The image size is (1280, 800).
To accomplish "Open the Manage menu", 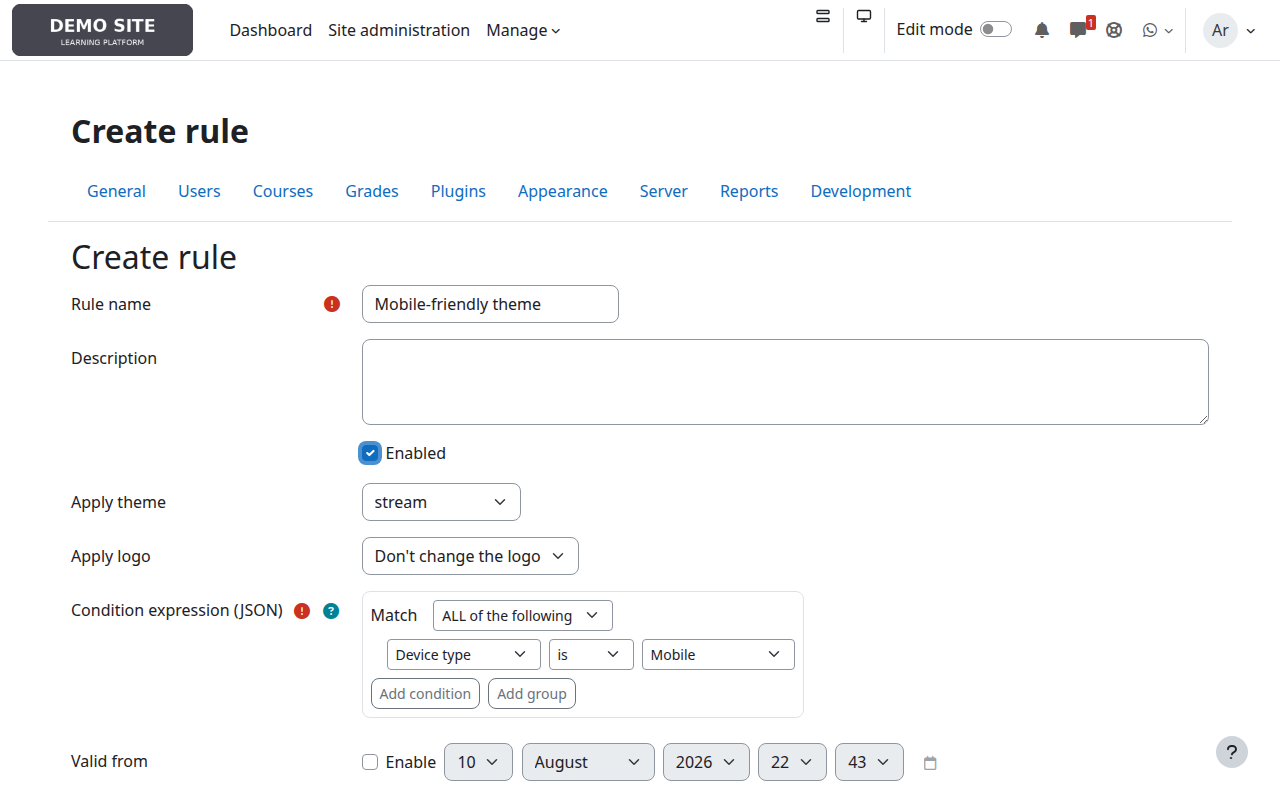I will click(x=523, y=30).
